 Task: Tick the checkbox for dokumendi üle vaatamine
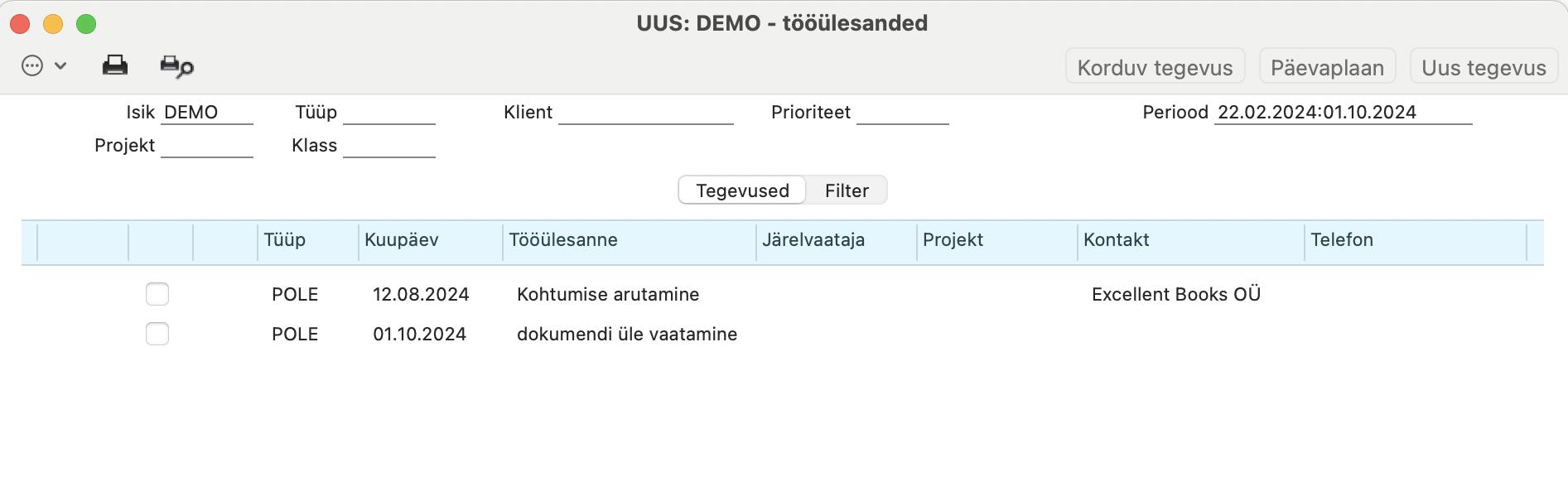coord(157,334)
